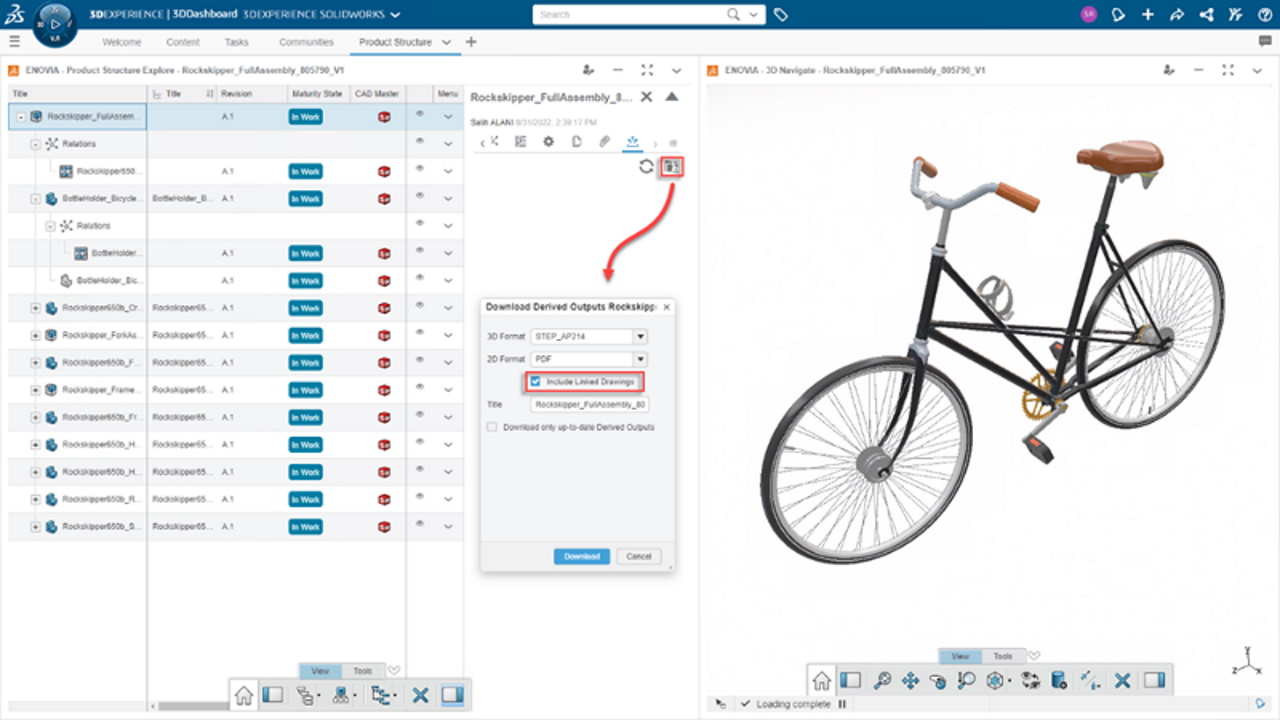Click inside the Search field at top
1280x720 pixels.
[640, 14]
